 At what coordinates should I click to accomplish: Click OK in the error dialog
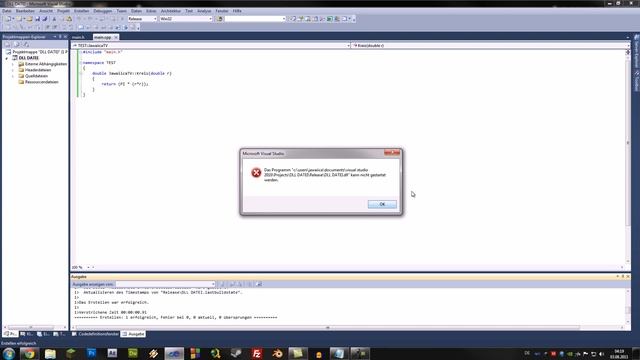pos(382,204)
